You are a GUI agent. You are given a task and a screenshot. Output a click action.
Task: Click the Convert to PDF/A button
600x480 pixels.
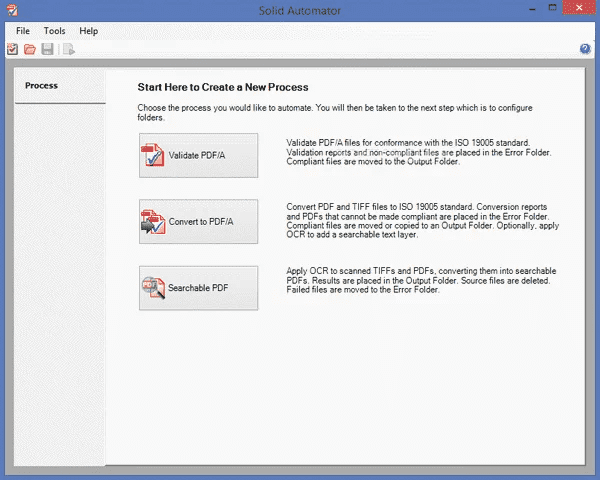(x=198, y=222)
